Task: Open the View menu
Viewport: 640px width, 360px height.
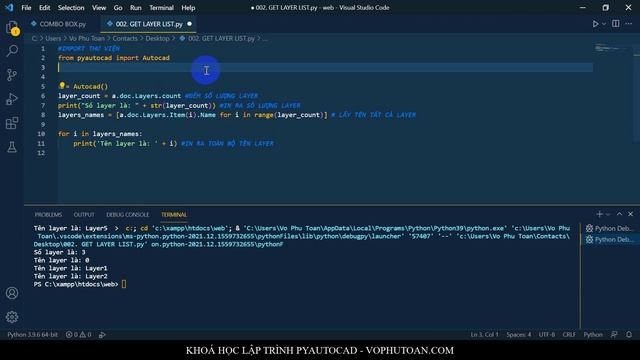Action: pos(99,8)
